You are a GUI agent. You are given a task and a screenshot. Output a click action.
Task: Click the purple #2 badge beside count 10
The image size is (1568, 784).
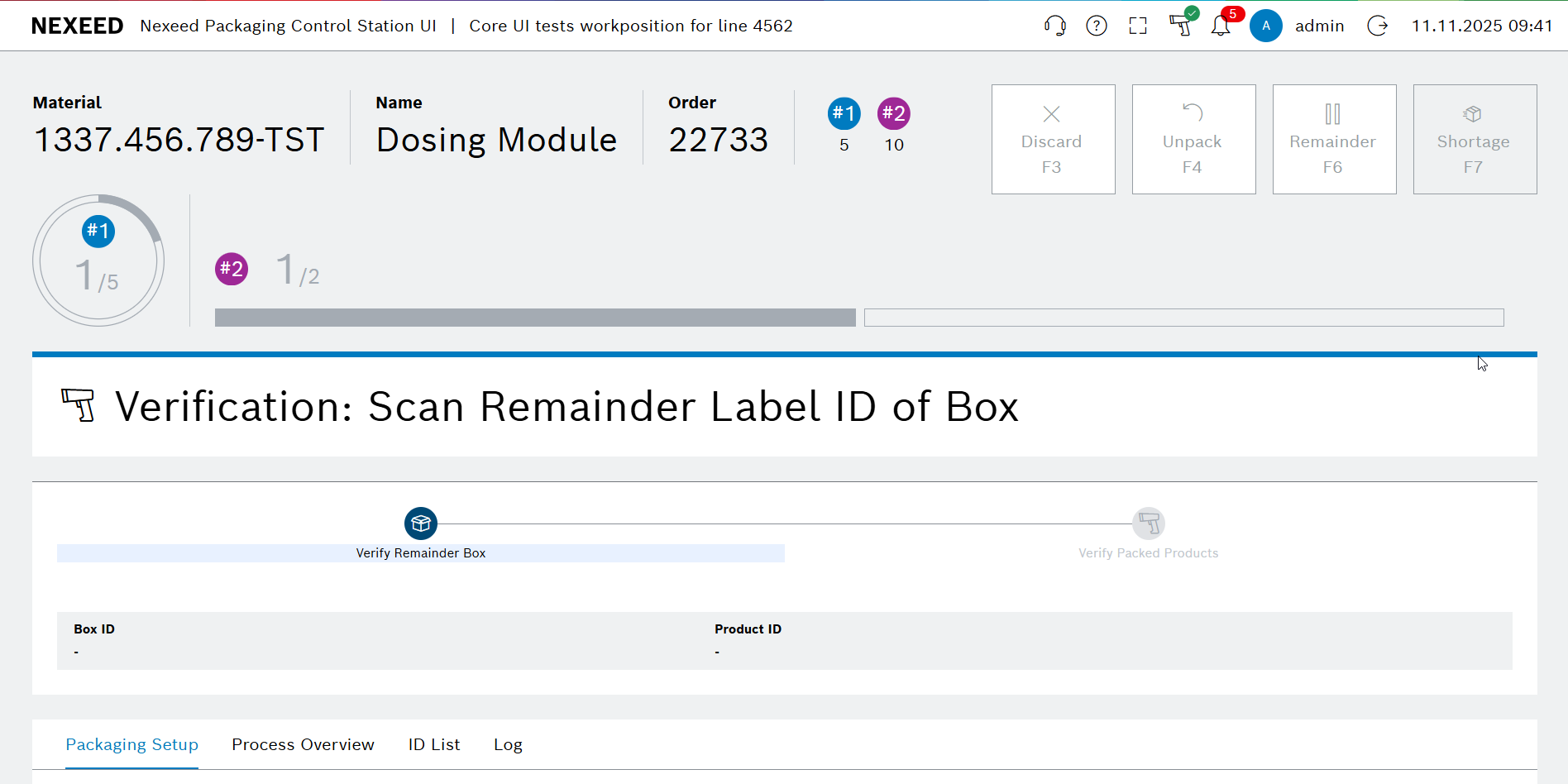coord(893,113)
